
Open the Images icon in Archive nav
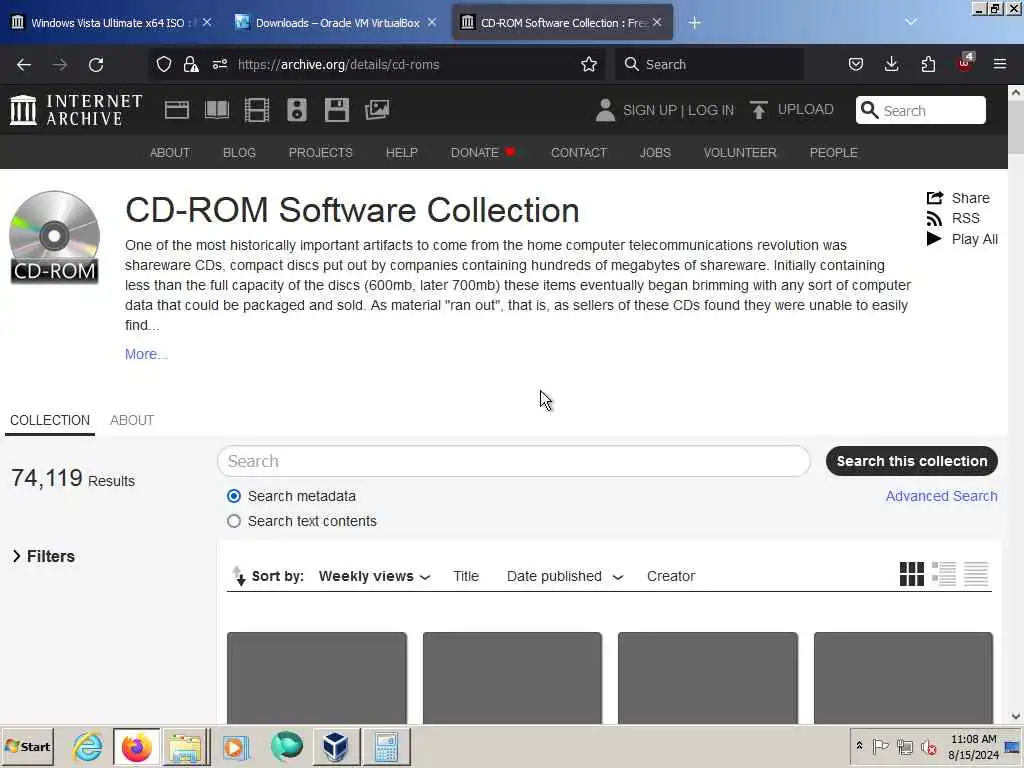(377, 110)
